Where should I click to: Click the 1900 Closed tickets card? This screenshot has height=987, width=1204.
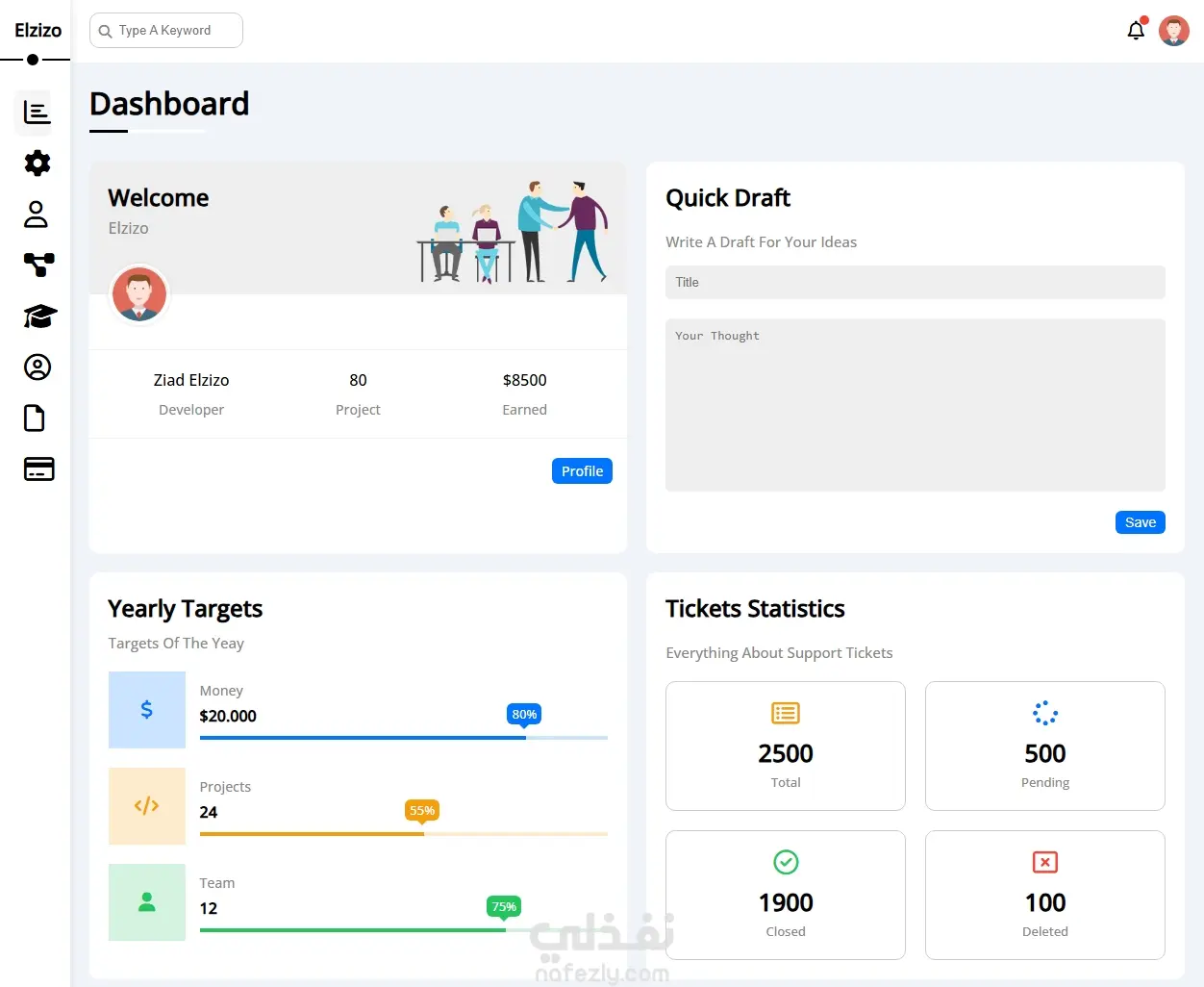coord(786,896)
